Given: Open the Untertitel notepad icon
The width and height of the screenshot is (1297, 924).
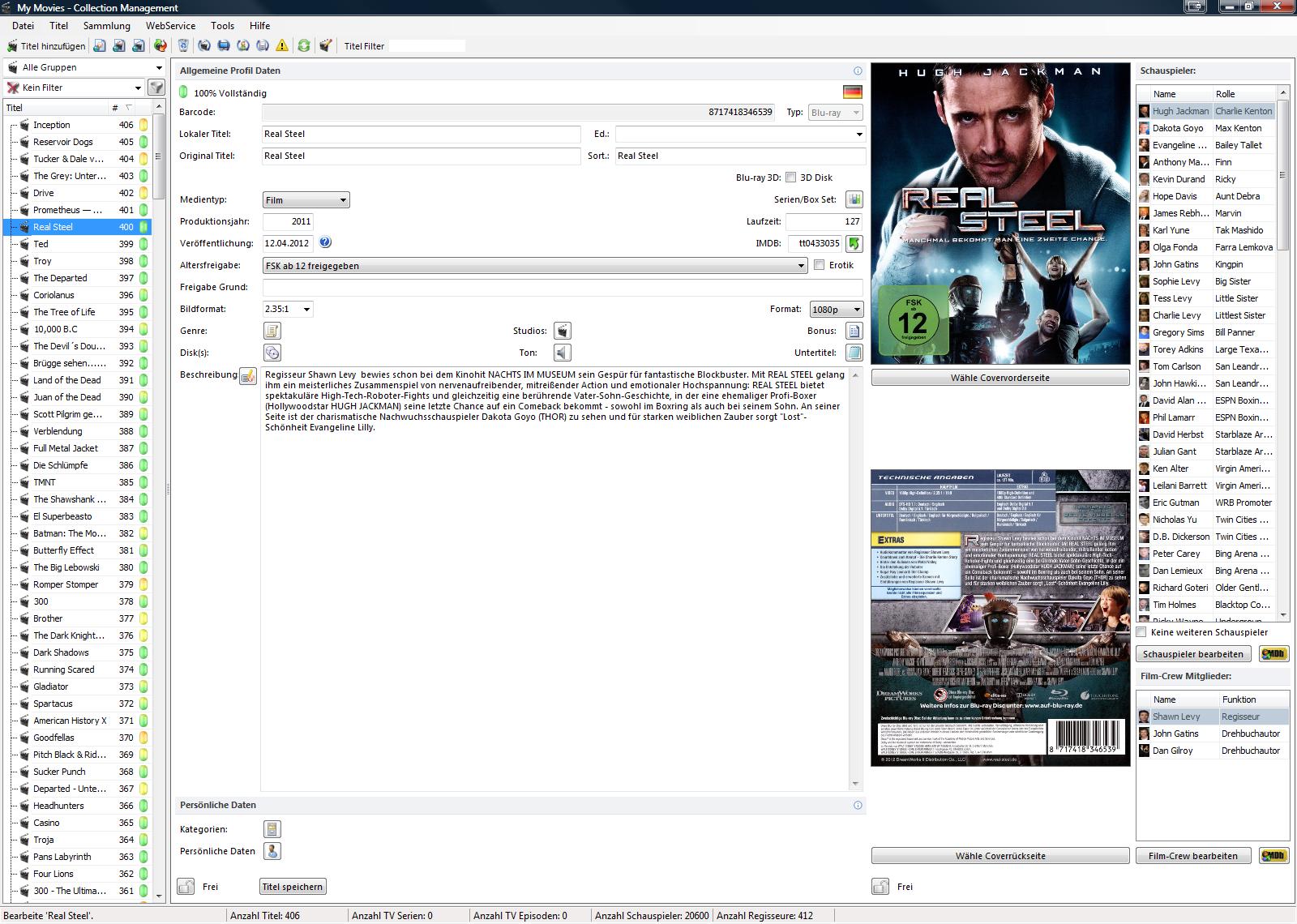Looking at the screenshot, I should point(854,353).
